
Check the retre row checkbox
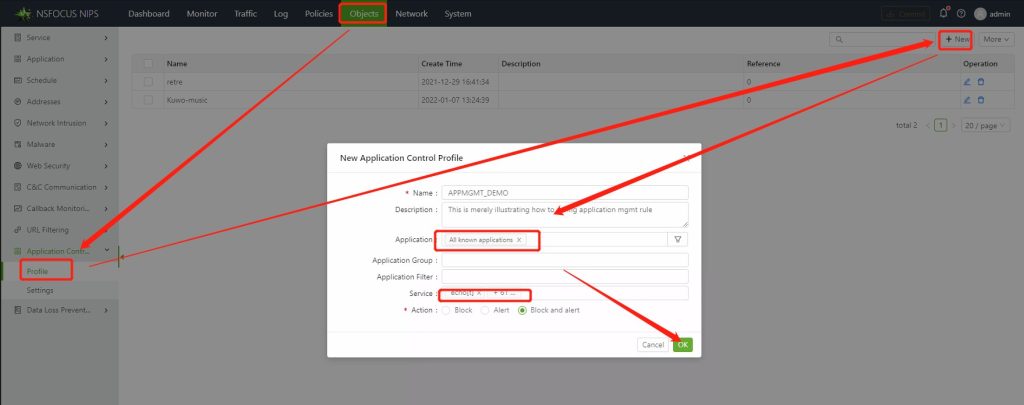click(x=148, y=82)
